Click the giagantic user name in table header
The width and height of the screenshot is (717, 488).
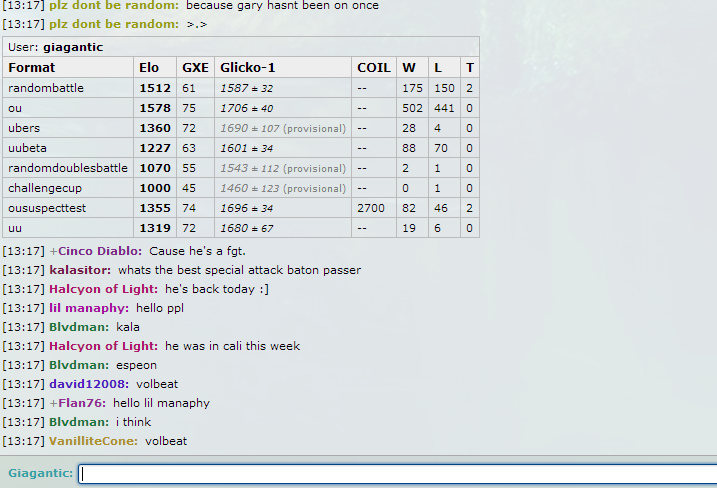click(x=73, y=47)
